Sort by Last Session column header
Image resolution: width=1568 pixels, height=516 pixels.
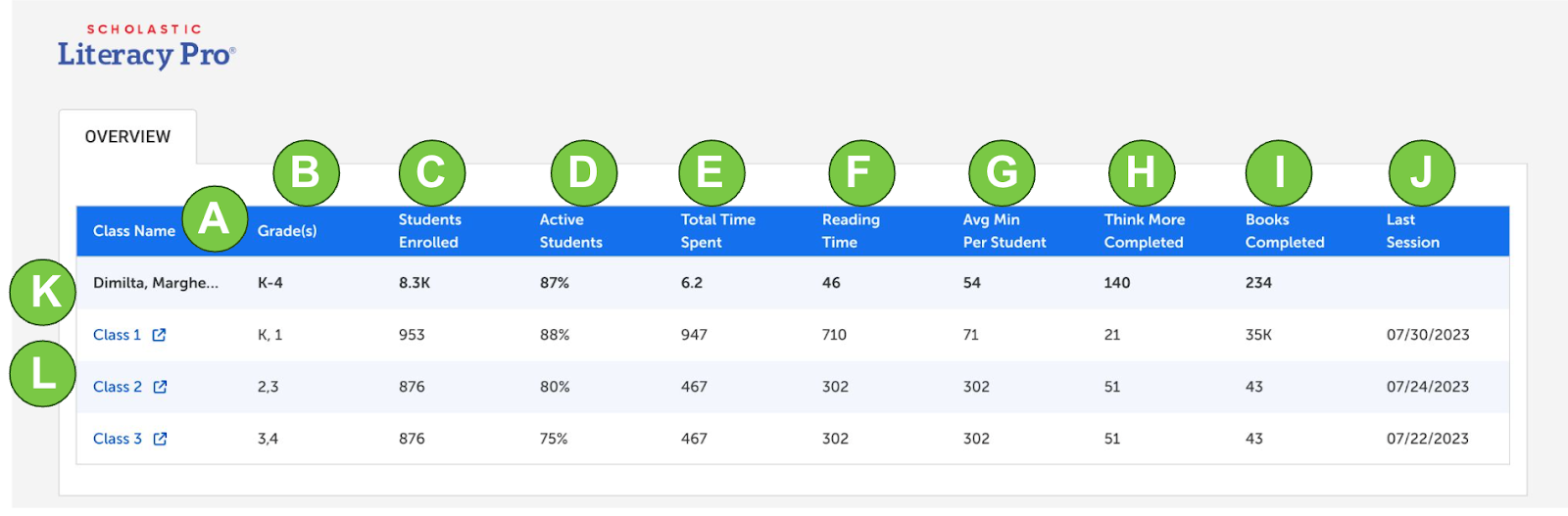[x=1412, y=231]
